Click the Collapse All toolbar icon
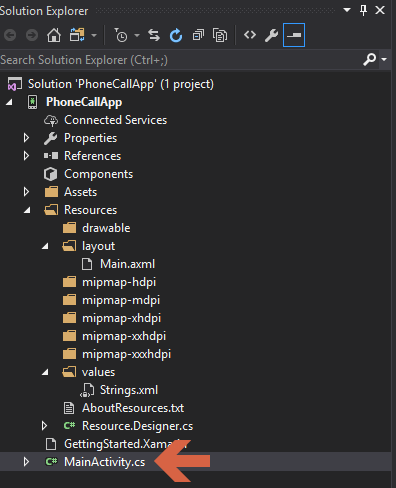 coord(198,35)
